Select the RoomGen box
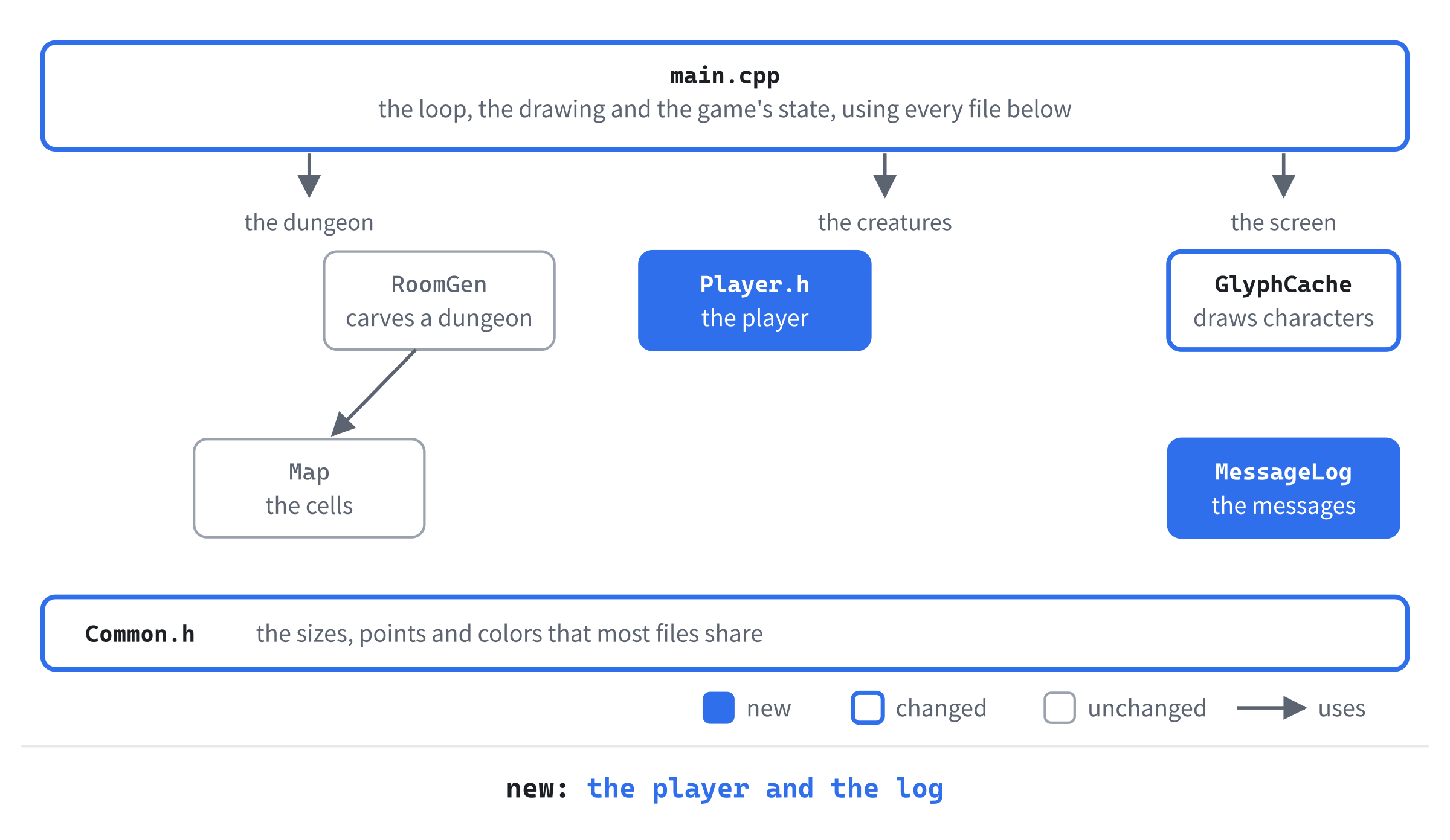1450x840 pixels. click(x=439, y=301)
